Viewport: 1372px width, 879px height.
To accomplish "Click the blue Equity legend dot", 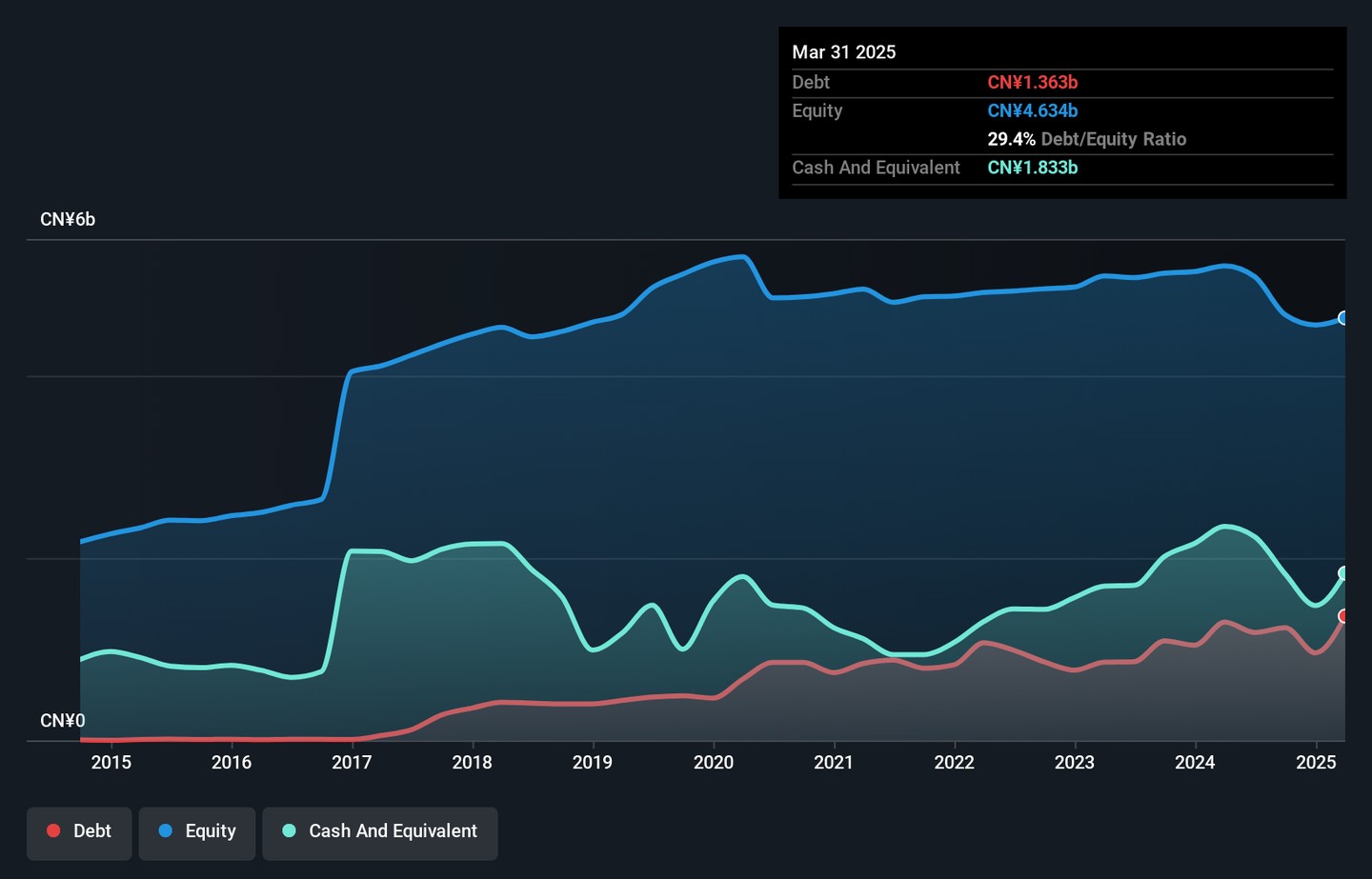I will click(166, 831).
